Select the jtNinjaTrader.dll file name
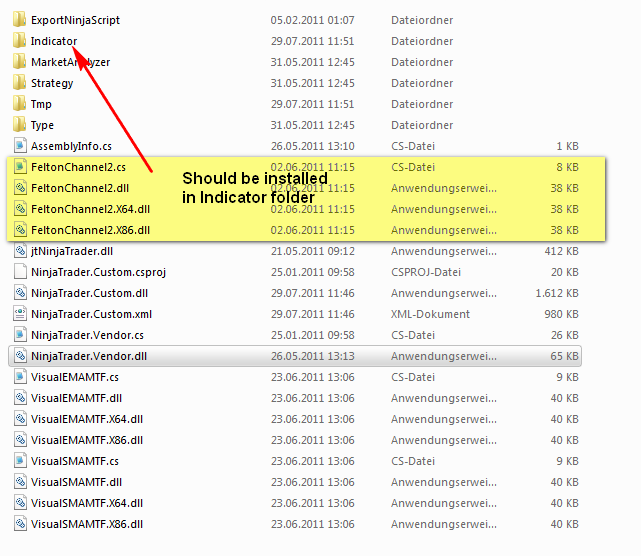 click(72, 251)
